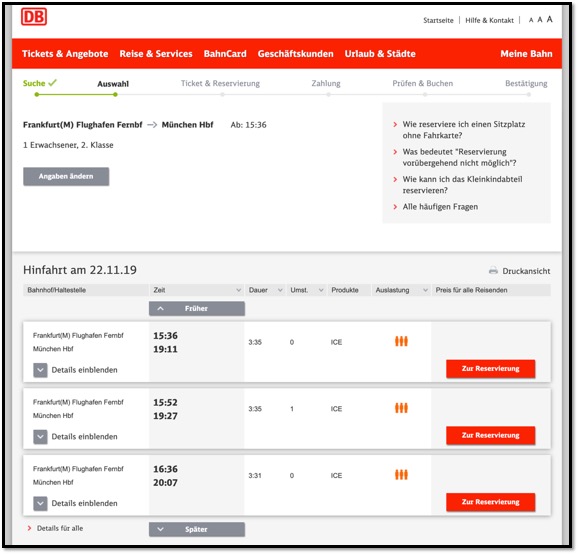
Task: Open Tickets & Angebote menu
Action: [65, 54]
